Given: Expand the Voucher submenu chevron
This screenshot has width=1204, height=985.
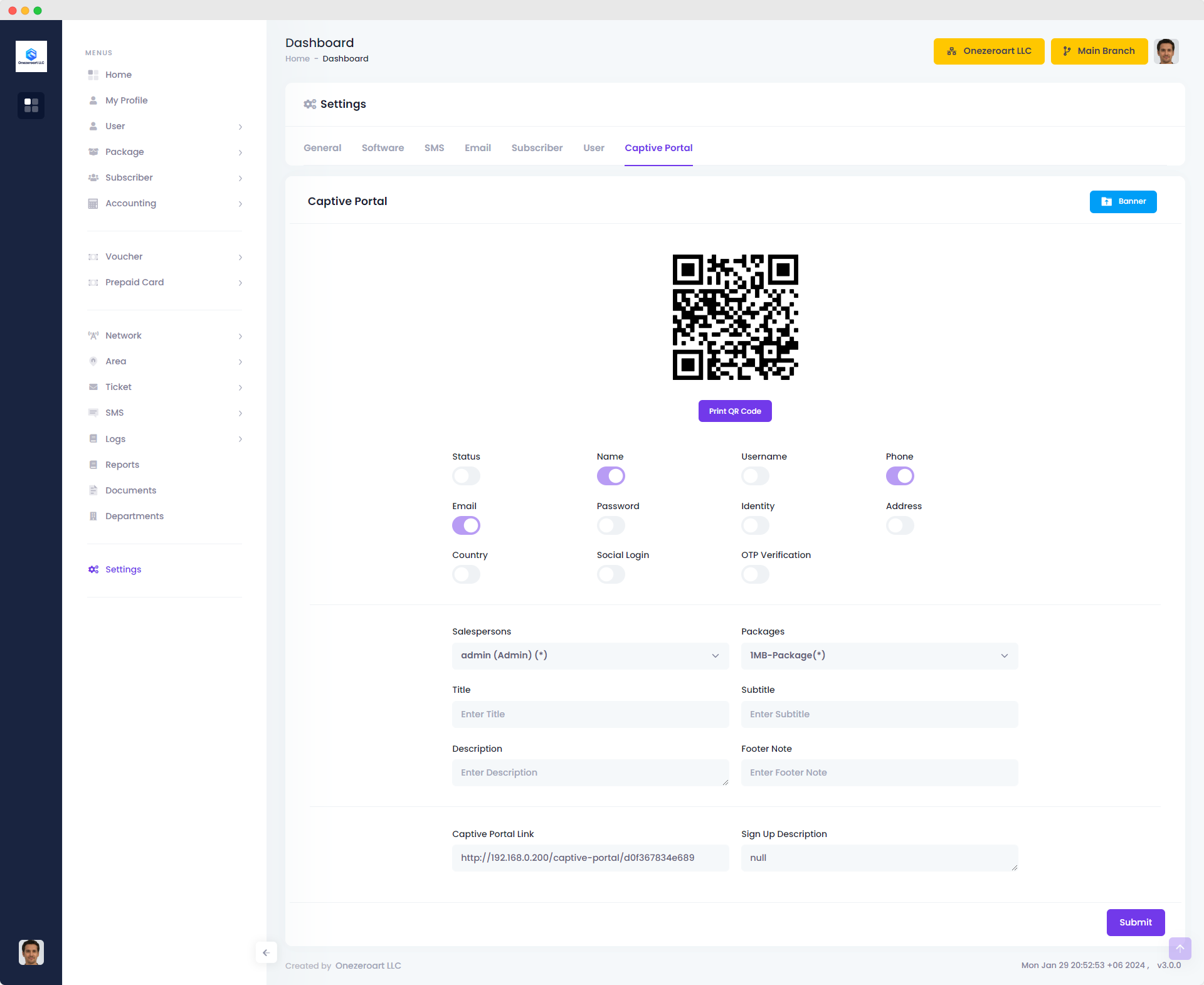Looking at the screenshot, I should [x=240, y=257].
